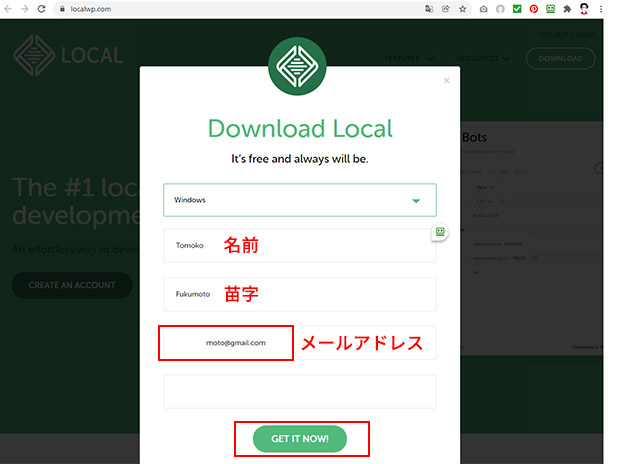Close the Download Local dialog
640x464 pixels.
[x=447, y=80]
